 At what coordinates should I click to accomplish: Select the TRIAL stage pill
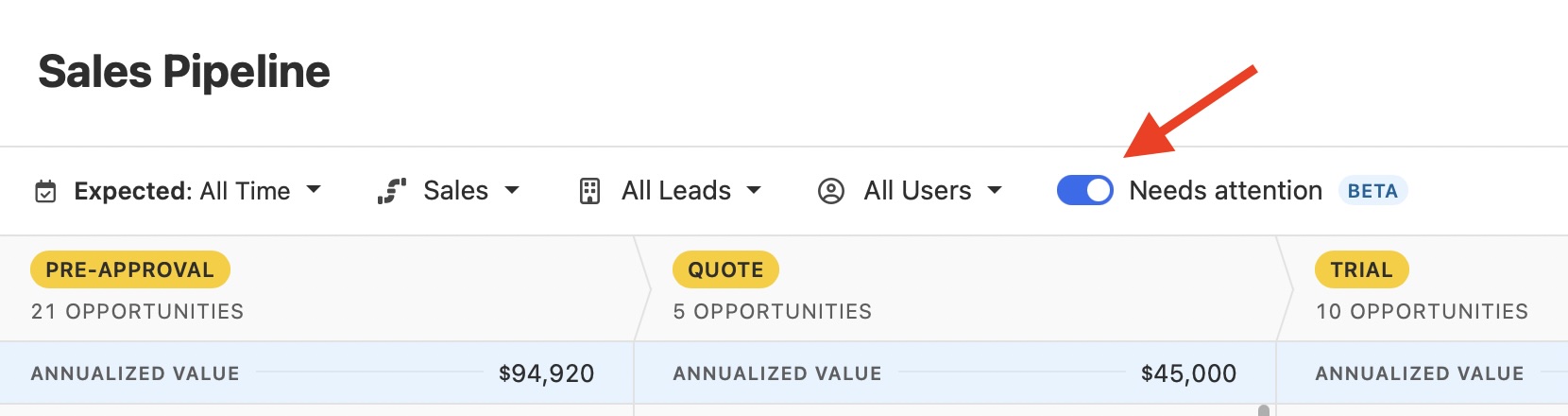click(1361, 269)
